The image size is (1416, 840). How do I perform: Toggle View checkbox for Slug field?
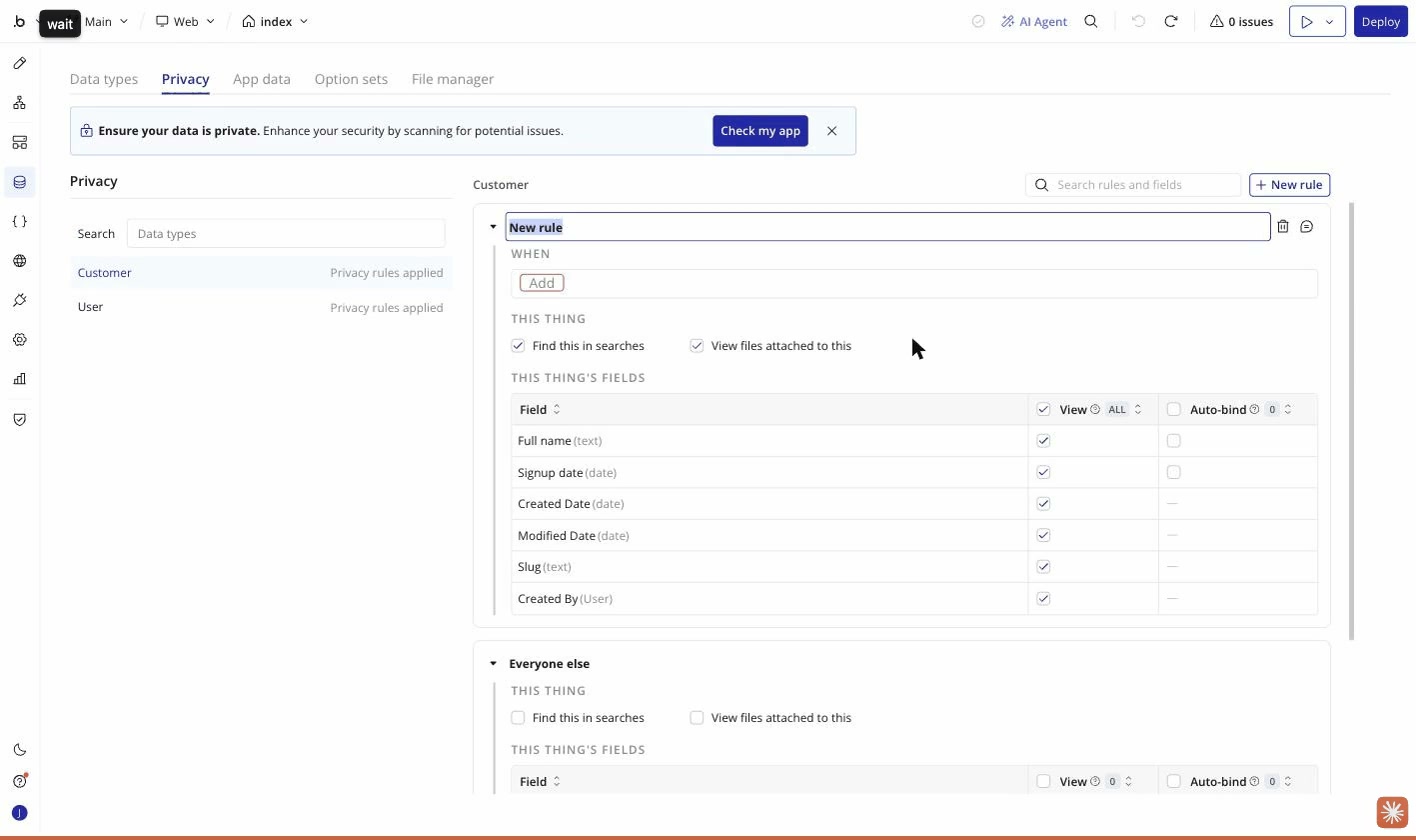click(1043, 567)
